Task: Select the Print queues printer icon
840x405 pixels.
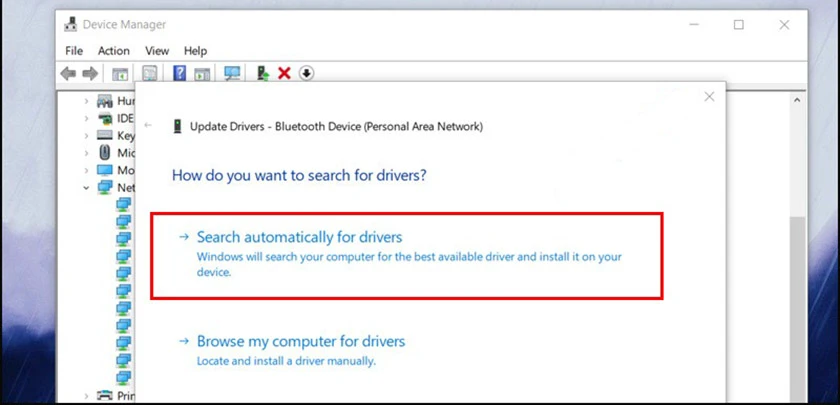Action: pyautogui.click(x=104, y=396)
